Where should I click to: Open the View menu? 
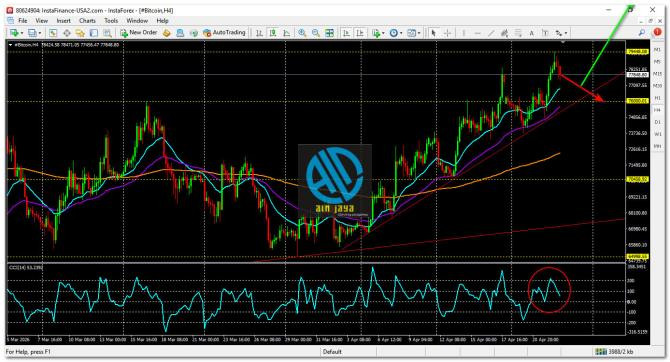41,21
